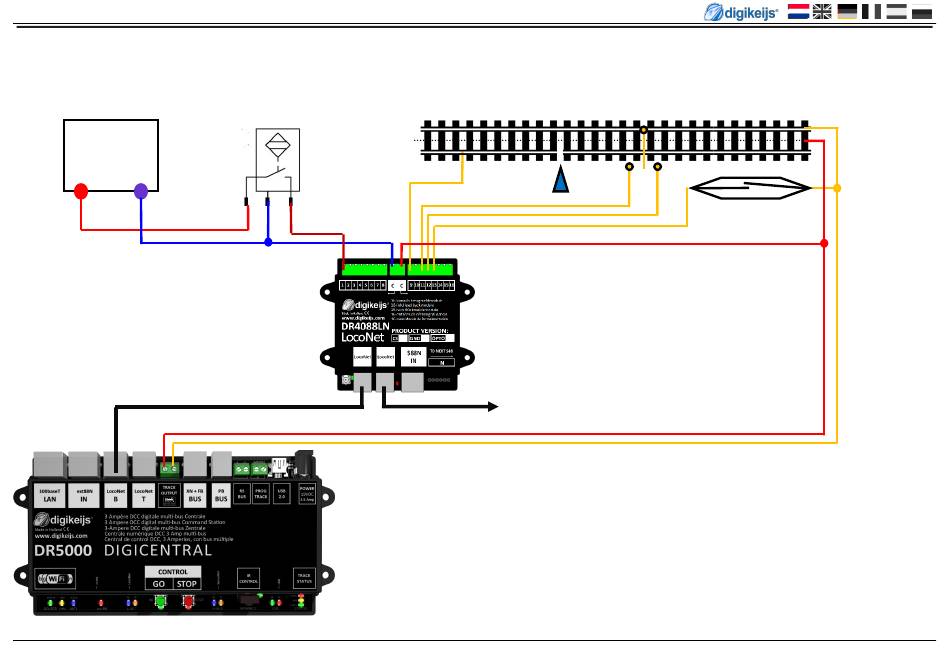Click the blue locomotive direction arrow under the track
This screenshot has height=660, width=950.
coord(561,178)
